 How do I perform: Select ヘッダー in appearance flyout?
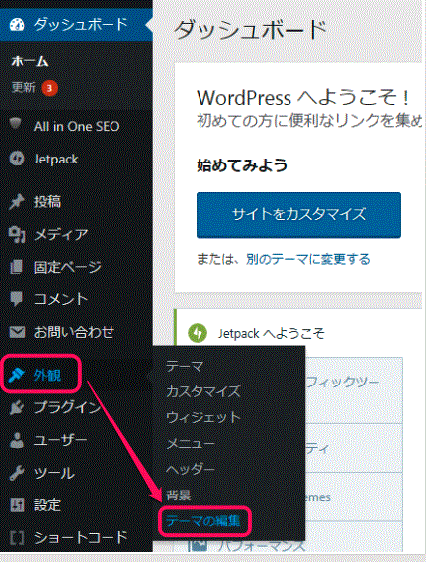[190, 469]
